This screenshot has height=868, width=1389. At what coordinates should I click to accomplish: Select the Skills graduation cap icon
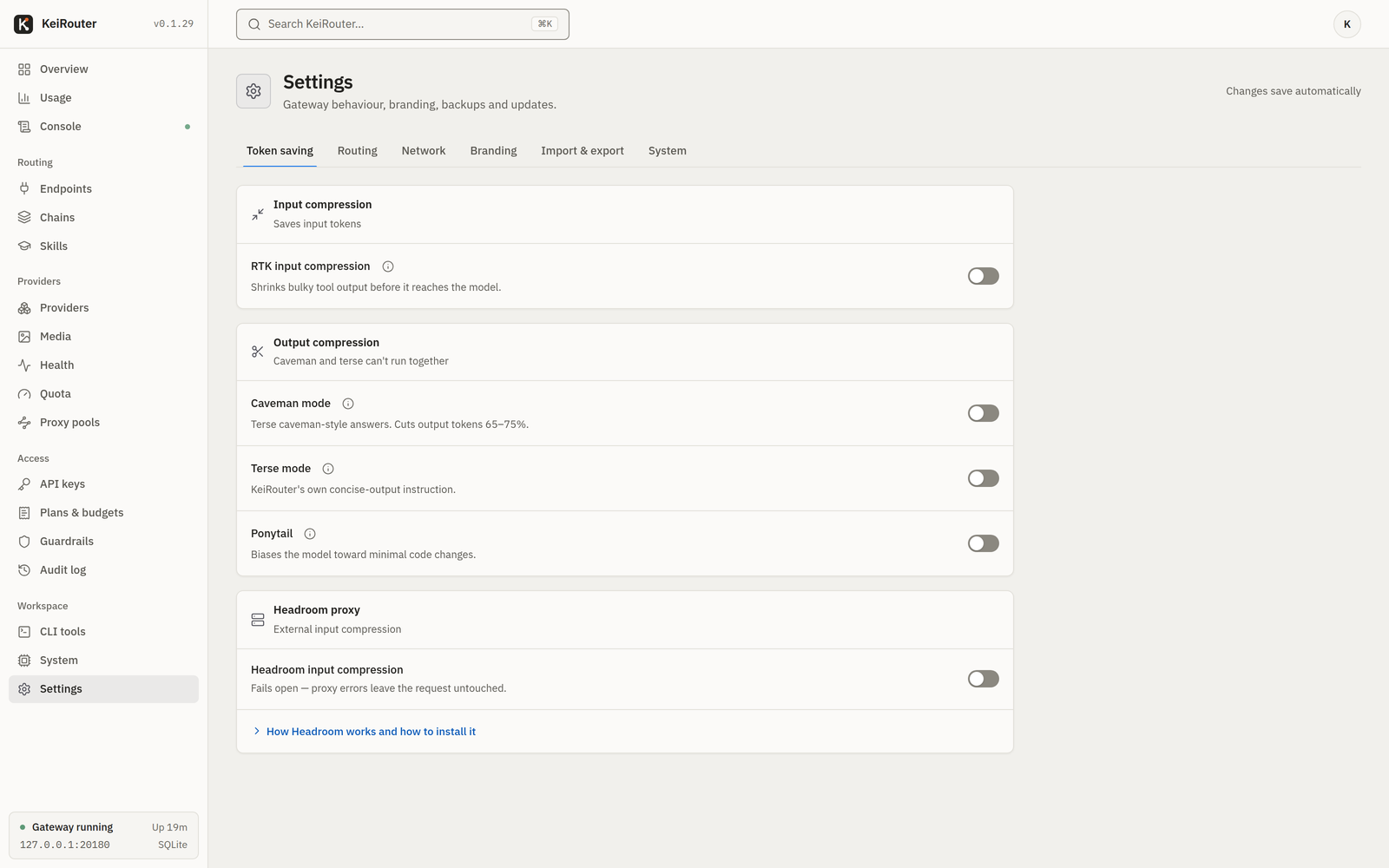click(24, 247)
